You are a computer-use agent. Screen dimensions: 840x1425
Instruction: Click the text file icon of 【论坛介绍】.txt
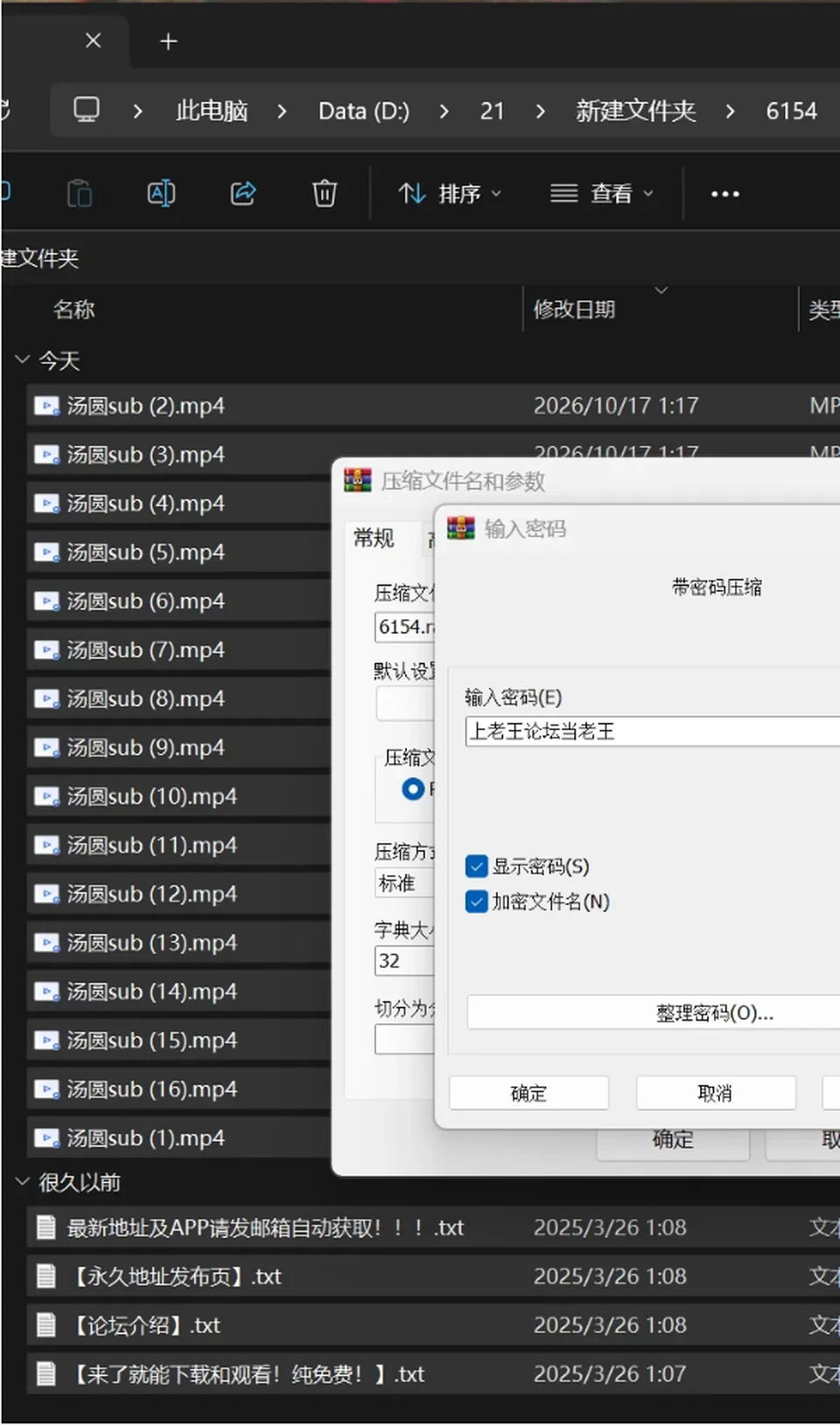[x=46, y=1325]
